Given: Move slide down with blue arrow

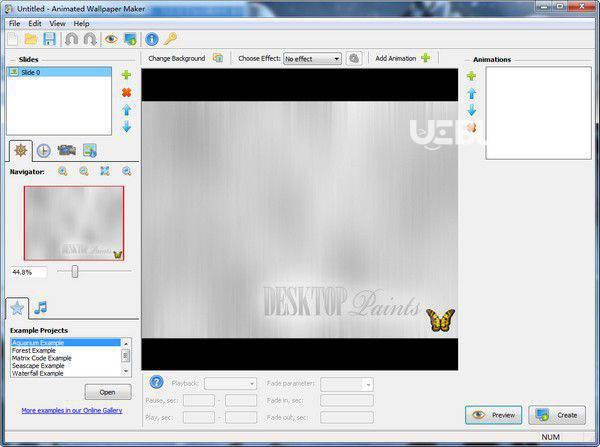Looking at the screenshot, I should (x=127, y=127).
